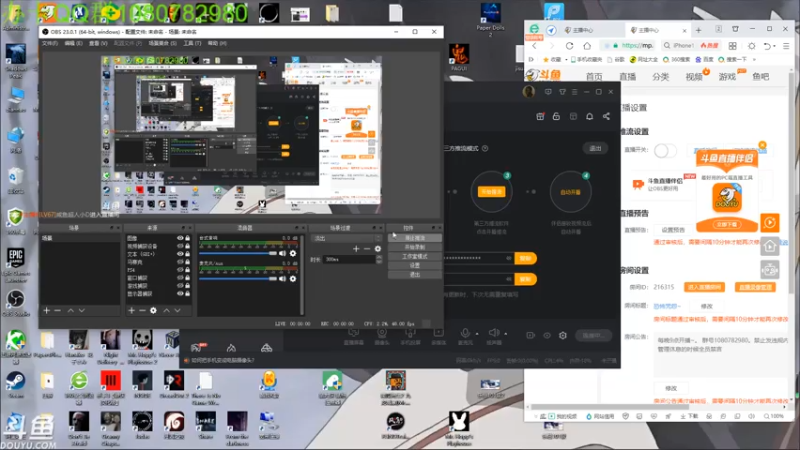800x450 pixels.
Task: Open browser extensions grid icon
Action: point(733,46)
